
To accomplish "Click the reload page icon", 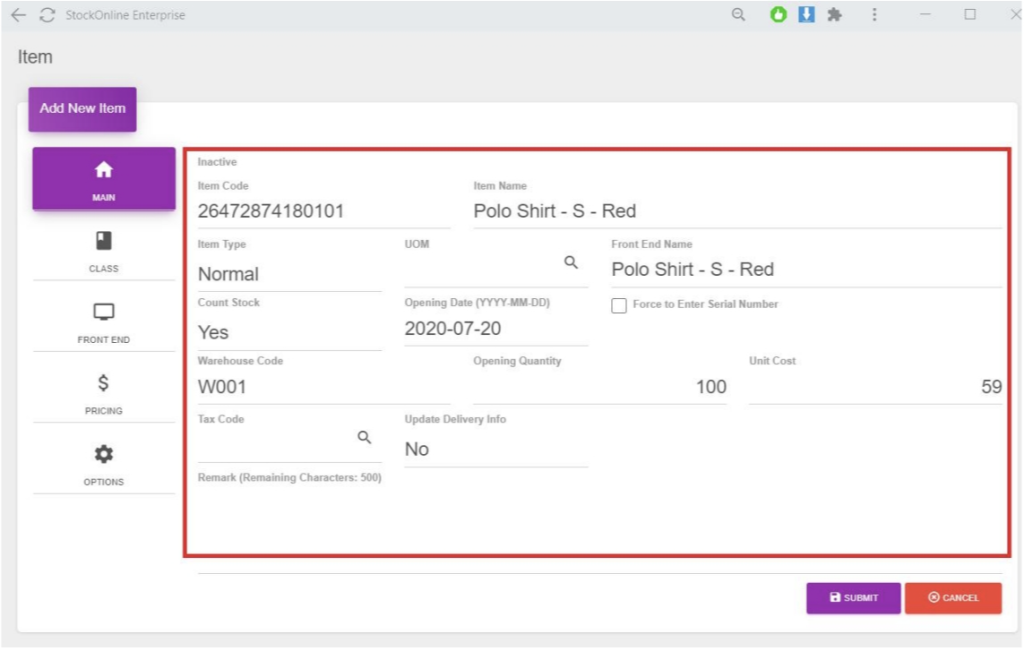I will click(47, 15).
